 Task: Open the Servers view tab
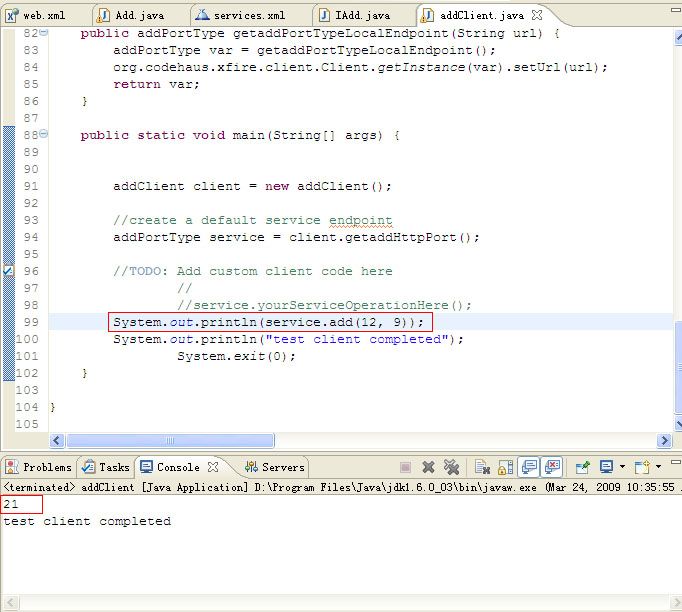click(x=274, y=467)
